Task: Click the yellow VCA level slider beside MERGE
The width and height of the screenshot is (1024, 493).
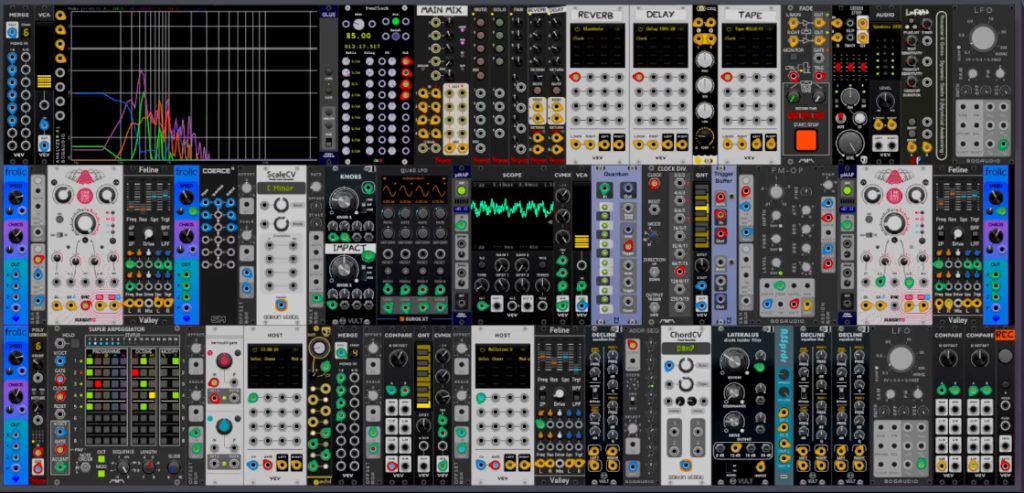Action: (44, 82)
